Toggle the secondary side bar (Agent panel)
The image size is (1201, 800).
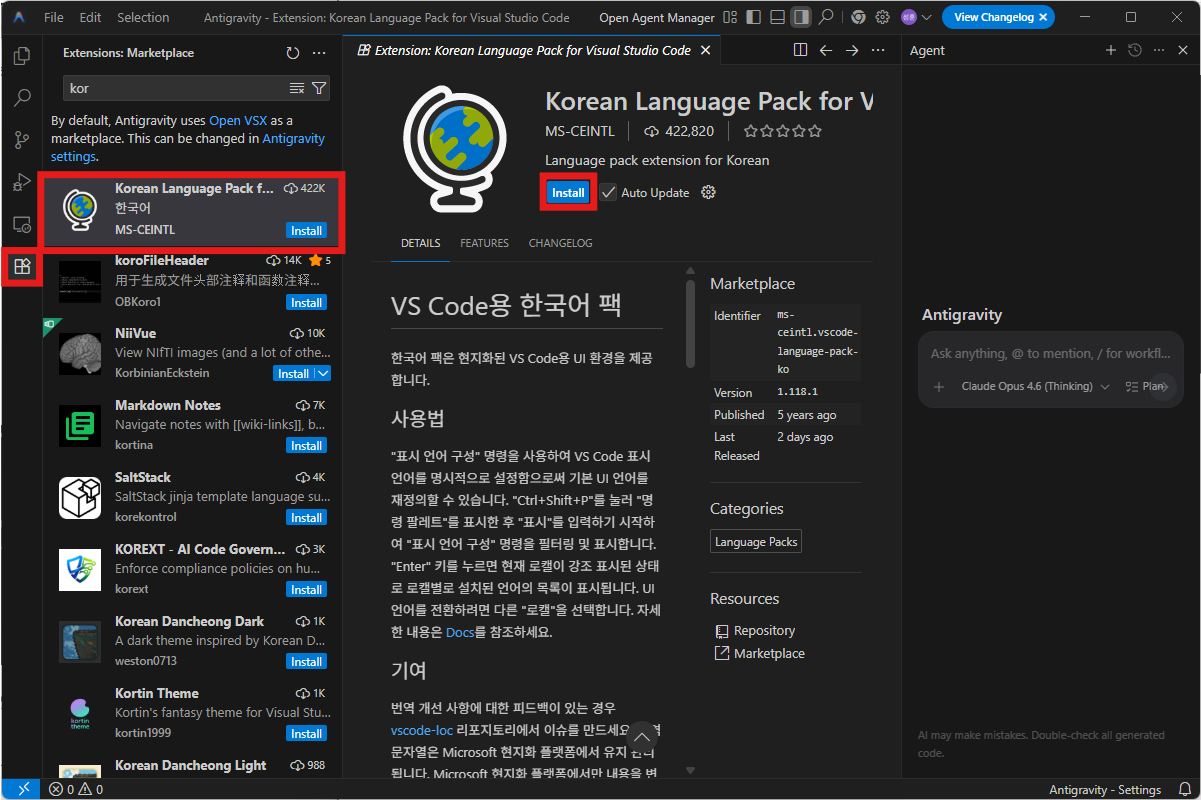tap(801, 18)
